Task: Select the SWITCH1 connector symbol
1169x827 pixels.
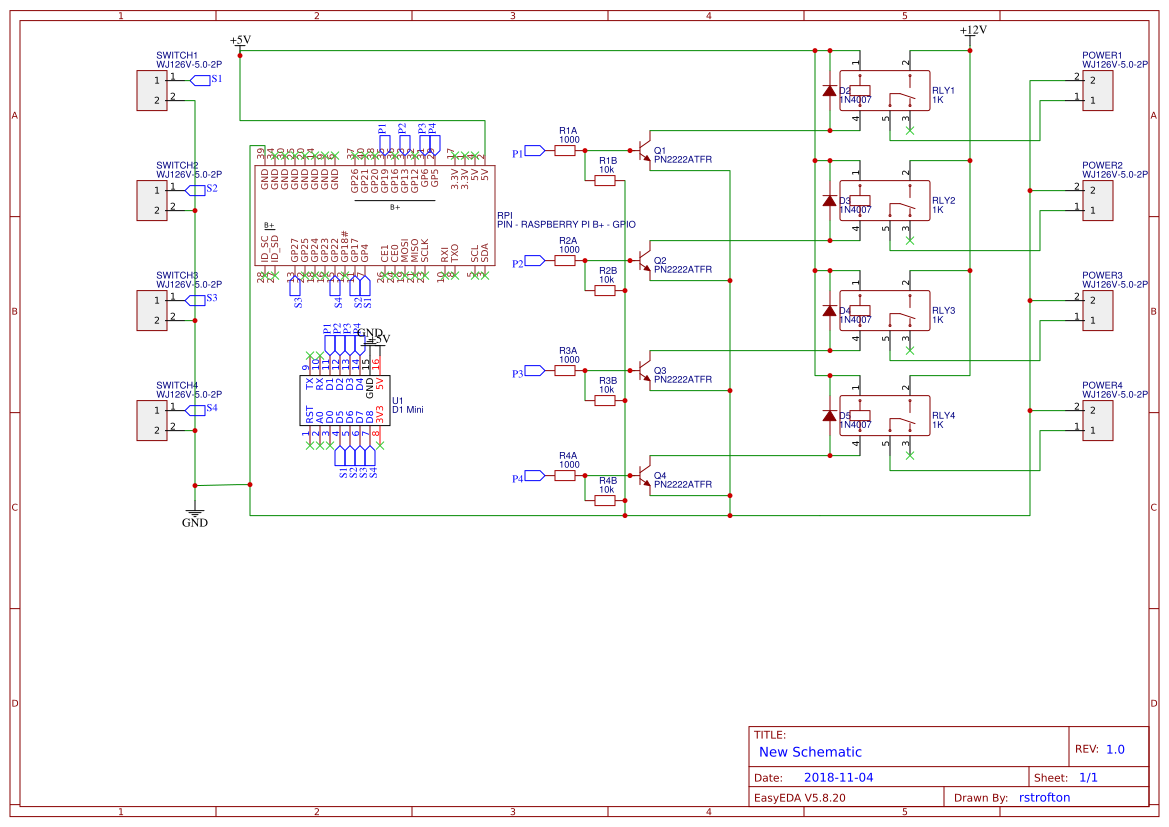Action: click(x=151, y=90)
